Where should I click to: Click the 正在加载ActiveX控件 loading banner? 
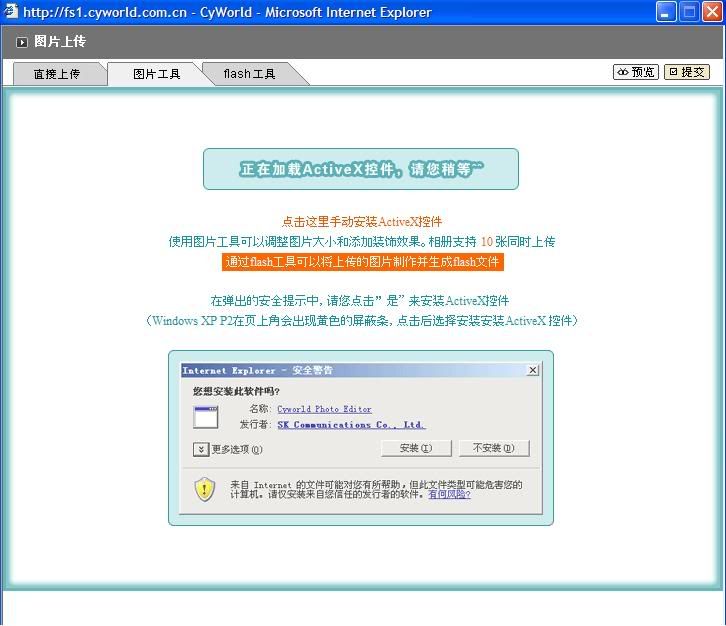[x=361, y=169]
